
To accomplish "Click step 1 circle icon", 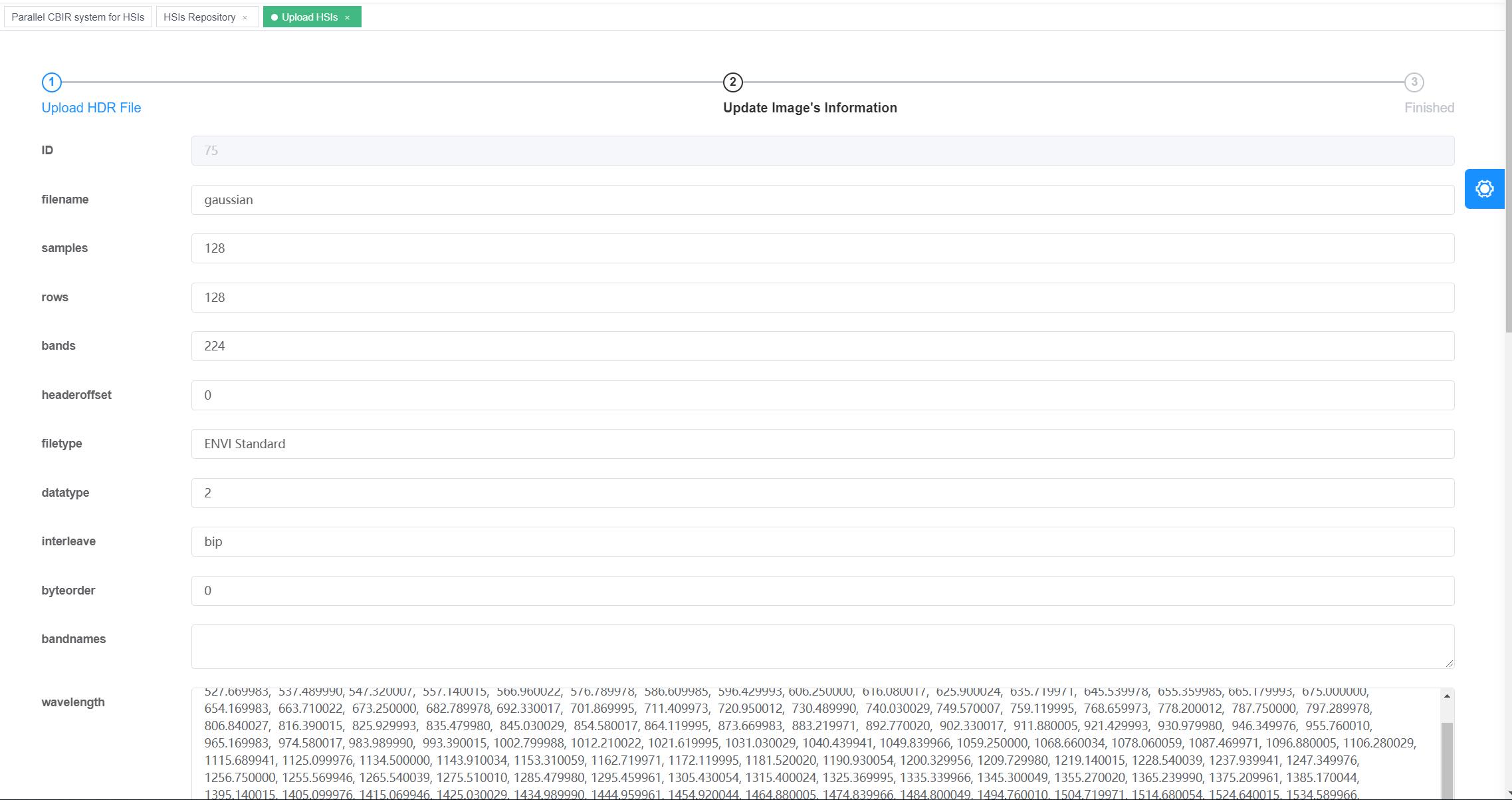I will (51, 82).
